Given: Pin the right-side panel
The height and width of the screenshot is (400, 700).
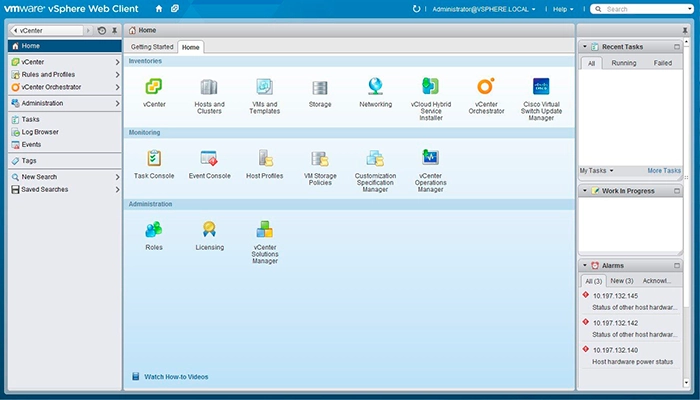Looking at the screenshot, I should pyautogui.click(x=685, y=30).
